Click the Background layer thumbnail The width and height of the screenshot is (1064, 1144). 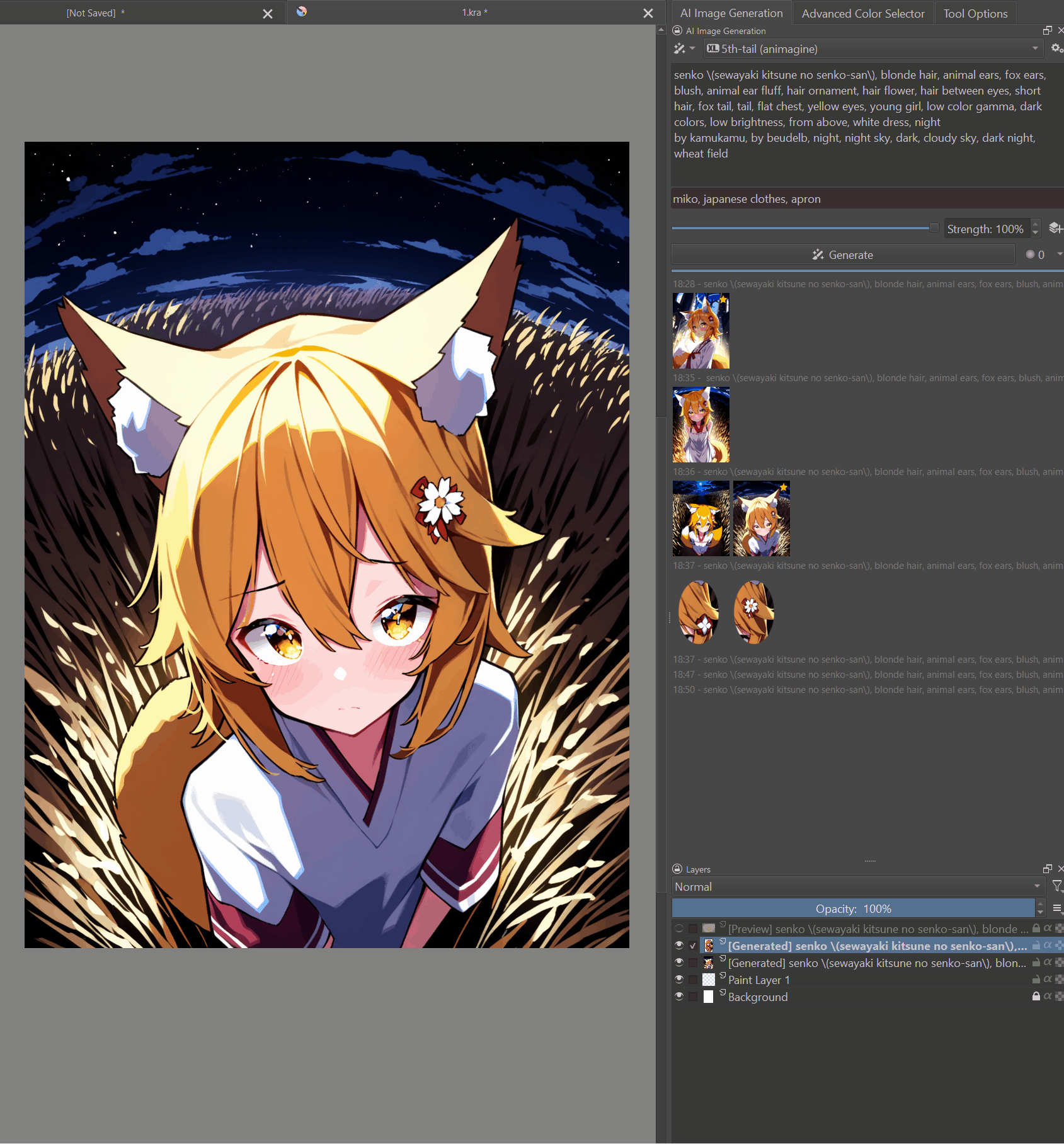tap(709, 997)
